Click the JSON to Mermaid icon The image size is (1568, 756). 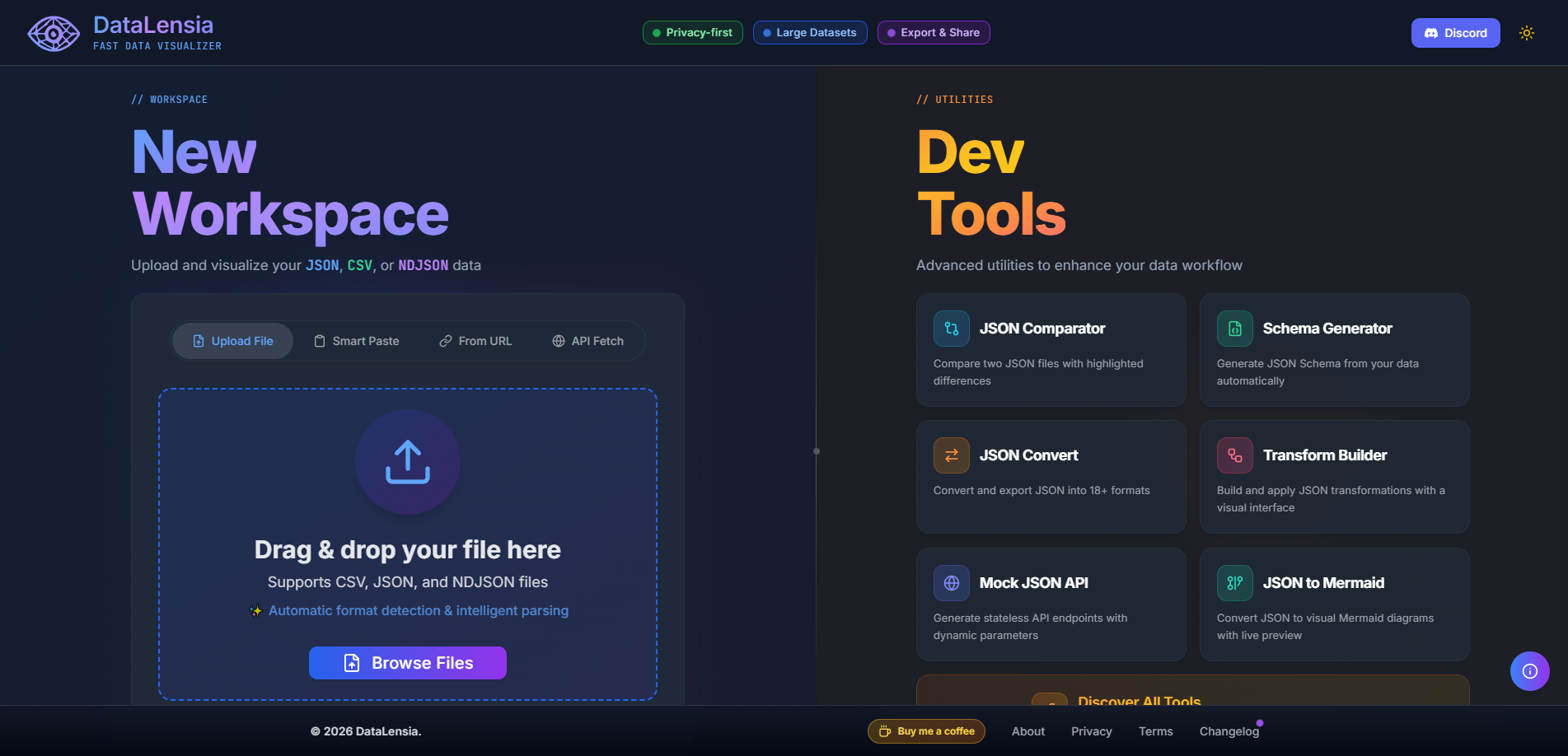1235,583
